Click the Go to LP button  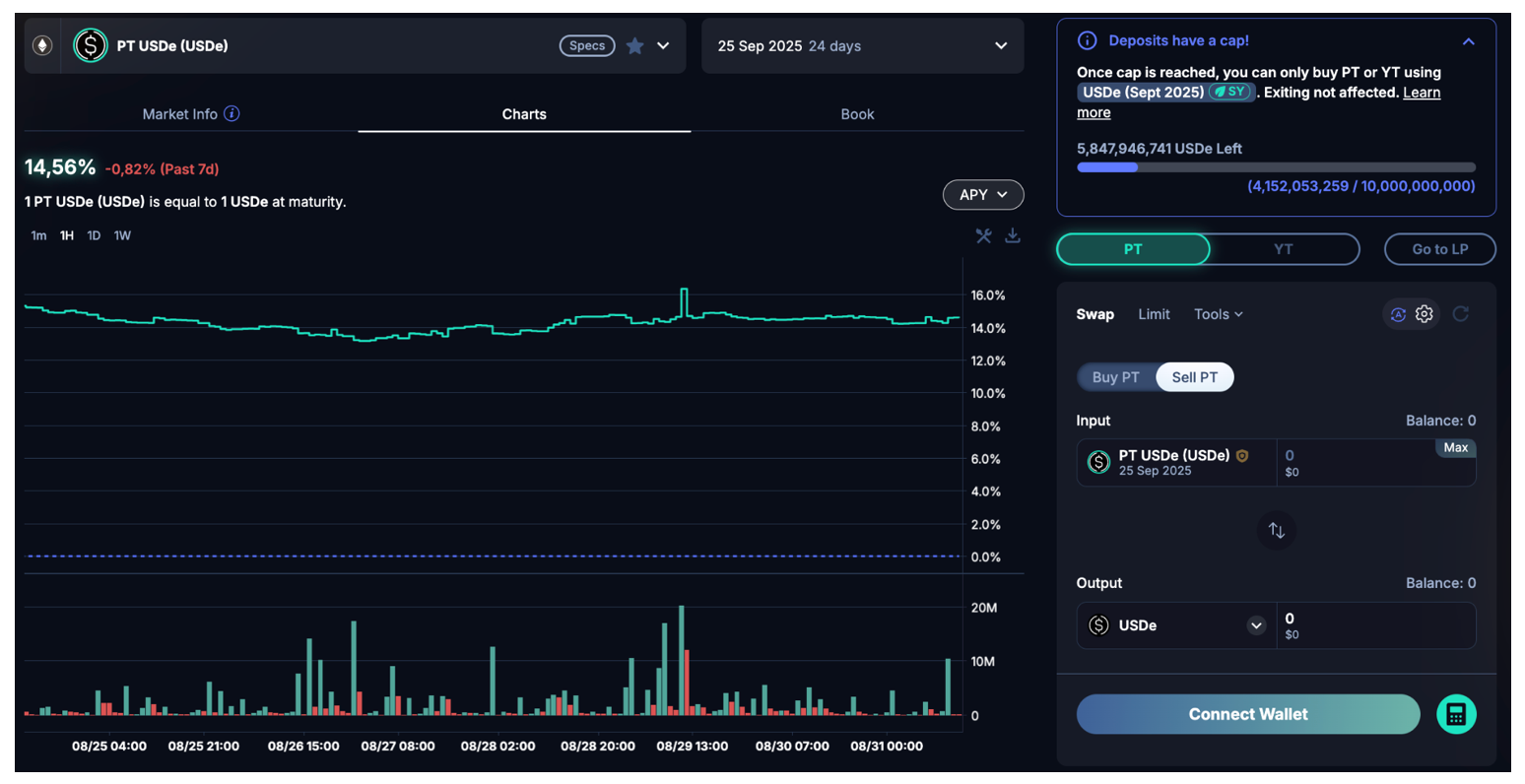1439,249
